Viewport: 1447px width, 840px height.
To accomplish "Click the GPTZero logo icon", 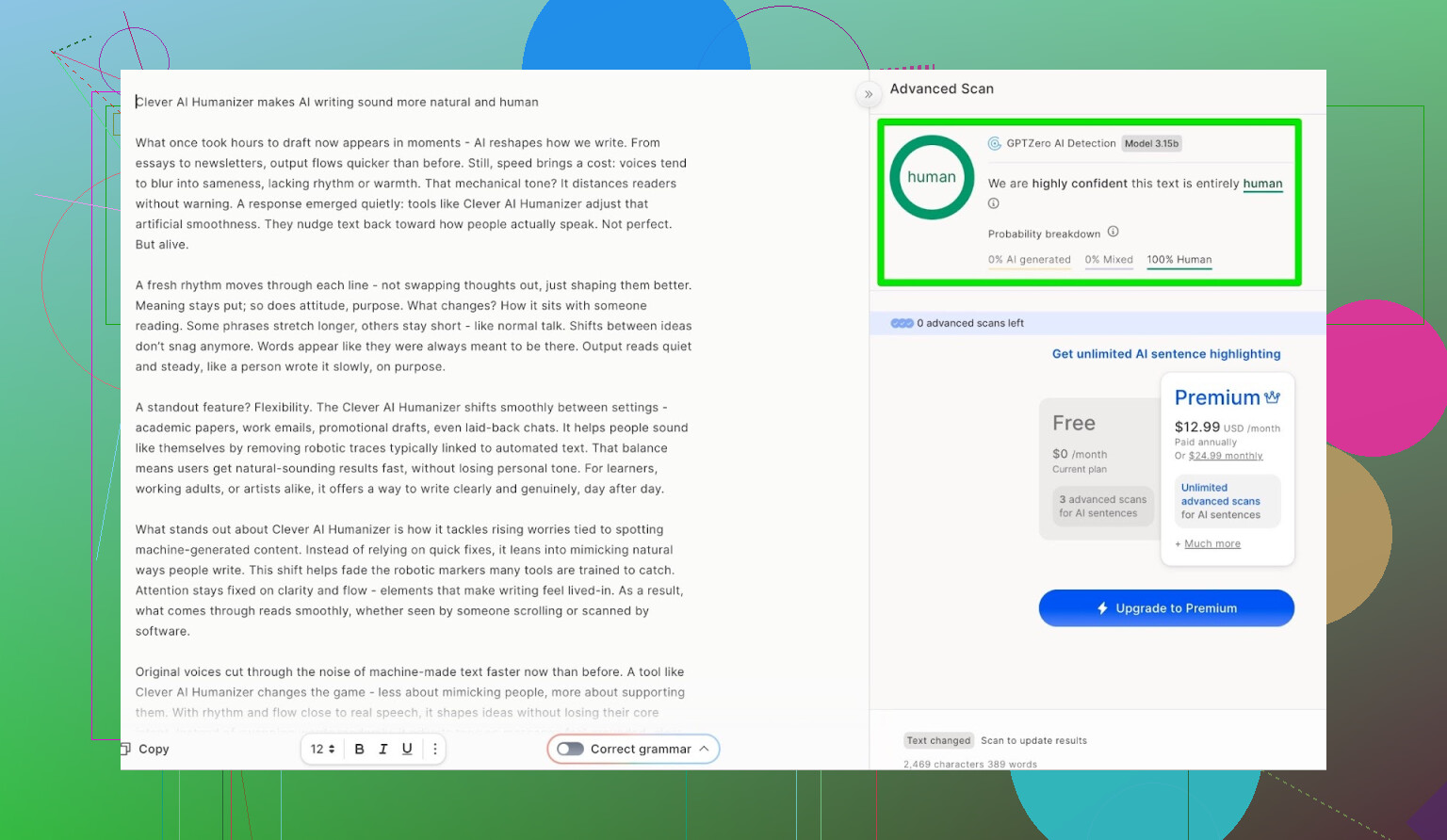I will [994, 144].
